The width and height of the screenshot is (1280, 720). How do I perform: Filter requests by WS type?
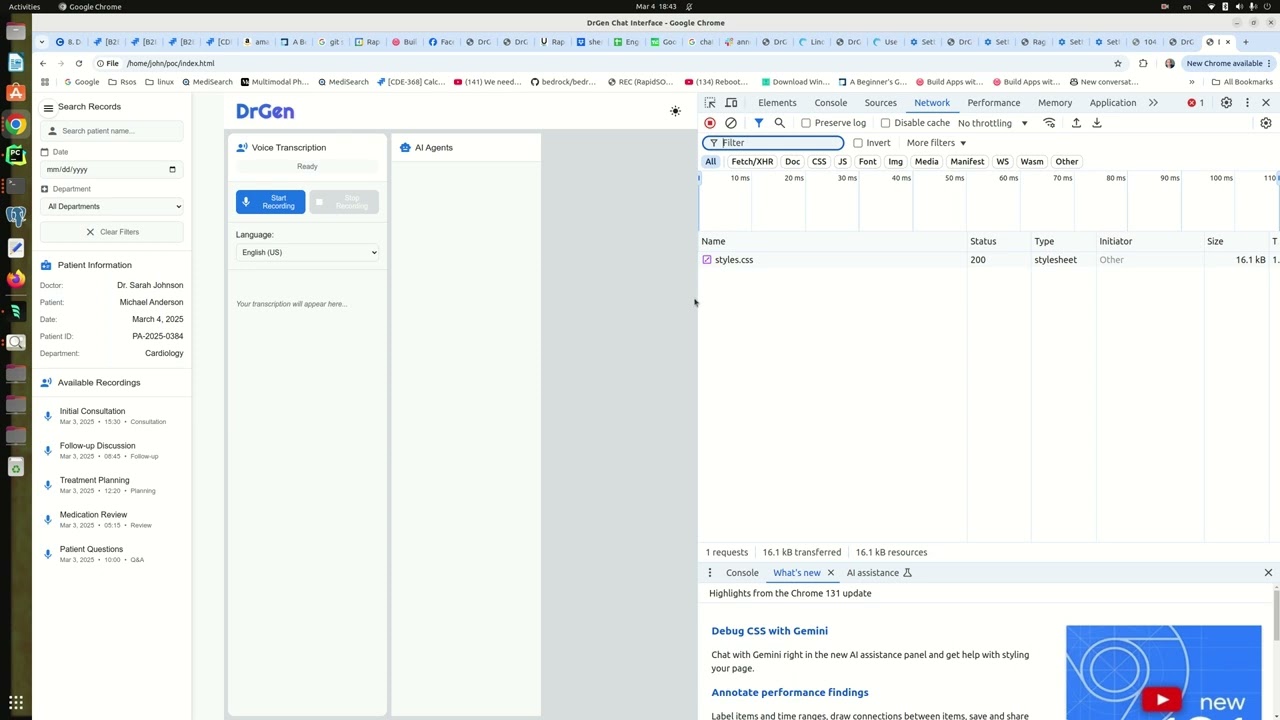[1002, 161]
